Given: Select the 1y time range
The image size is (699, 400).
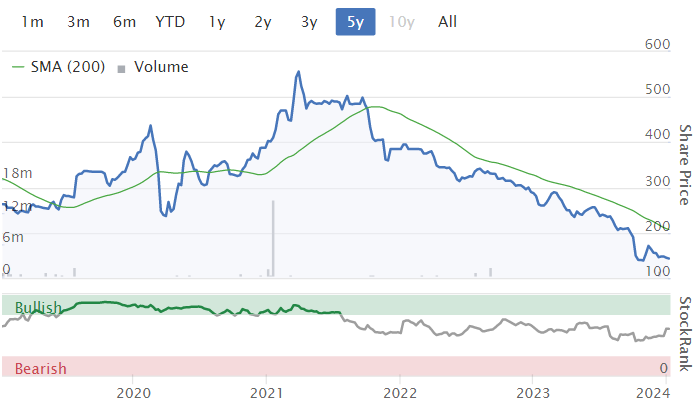Looking at the screenshot, I should (x=217, y=22).
